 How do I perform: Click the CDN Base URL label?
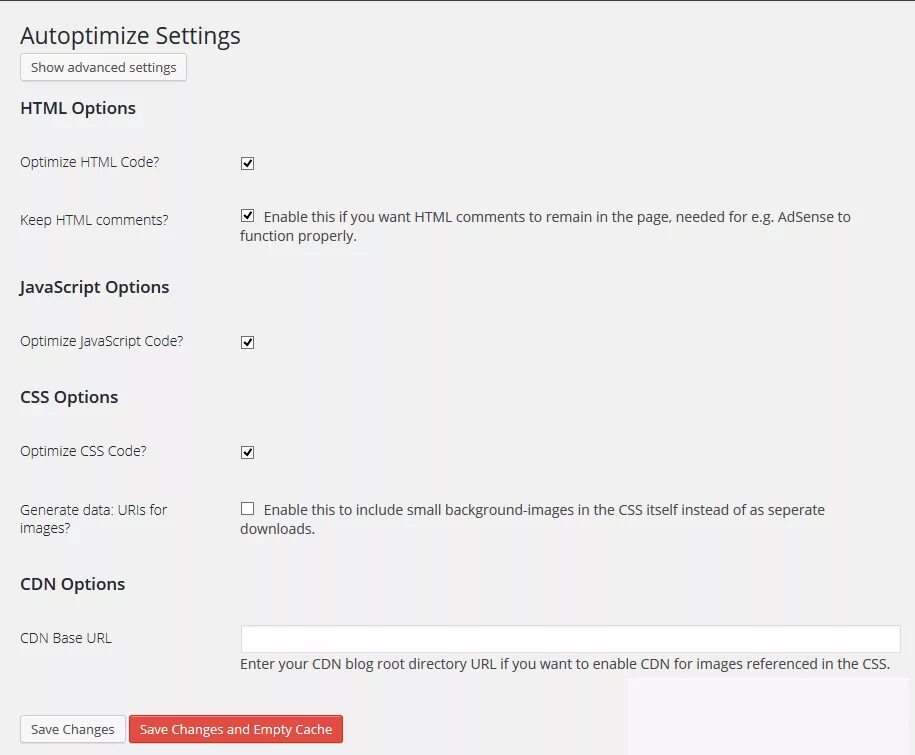[66, 638]
